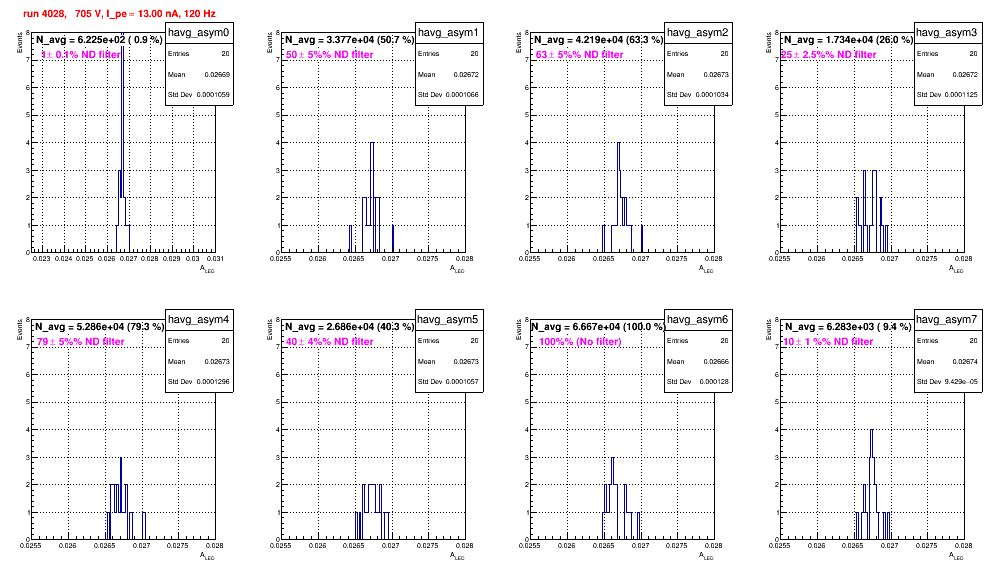Click the Std Dev value 0.0001034
998x574 pixels.
tap(712, 95)
